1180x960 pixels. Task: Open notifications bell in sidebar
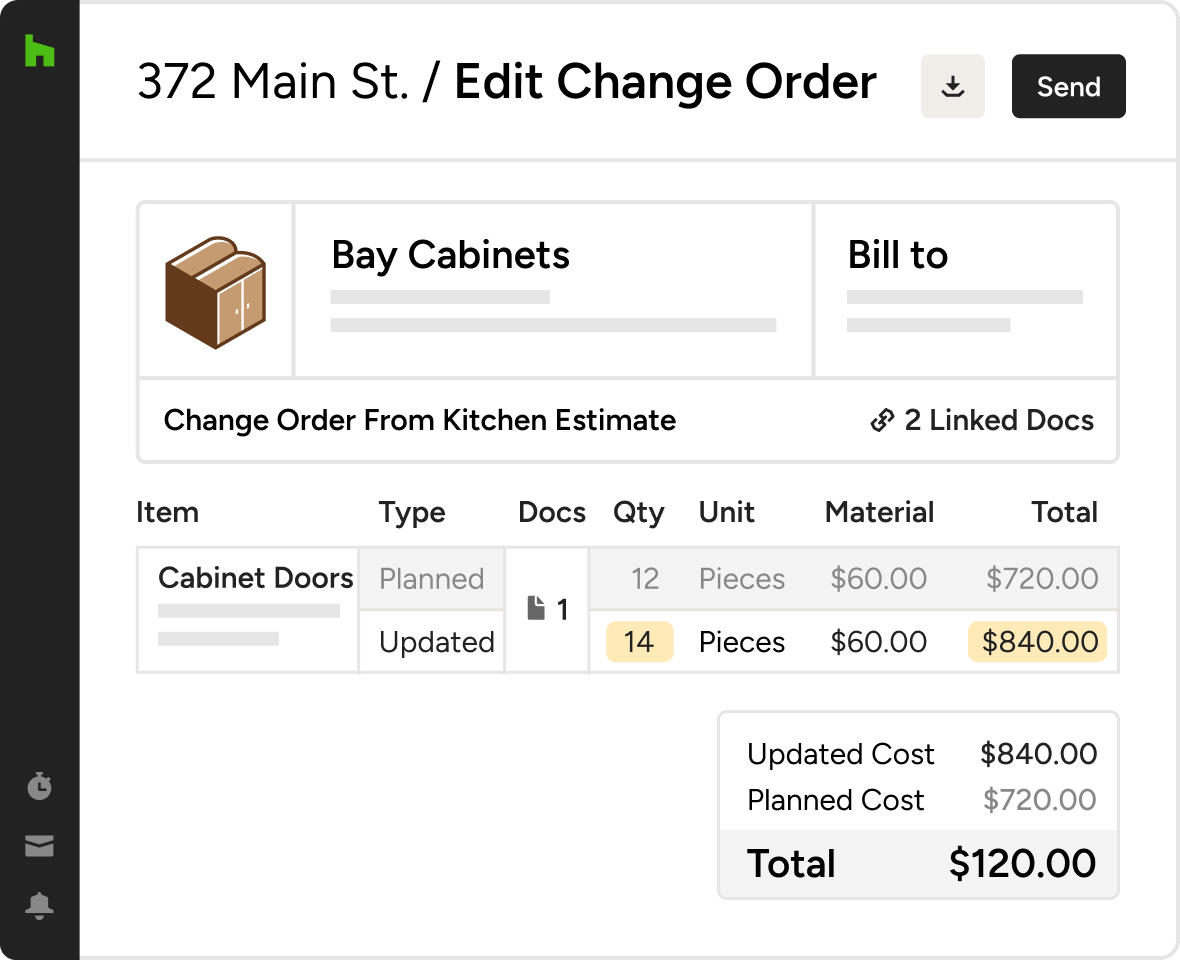click(x=39, y=905)
